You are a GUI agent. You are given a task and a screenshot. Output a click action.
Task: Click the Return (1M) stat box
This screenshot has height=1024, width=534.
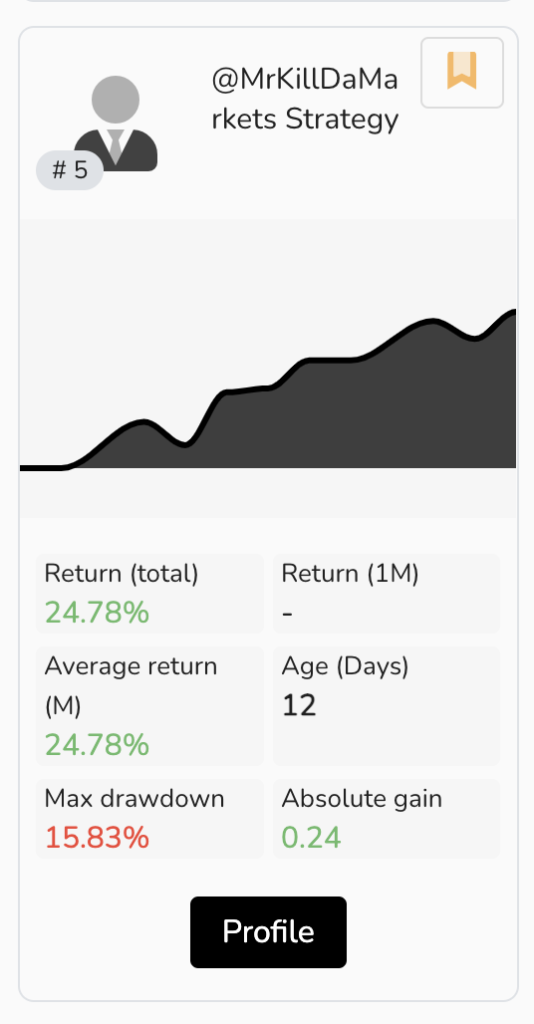point(386,594)
